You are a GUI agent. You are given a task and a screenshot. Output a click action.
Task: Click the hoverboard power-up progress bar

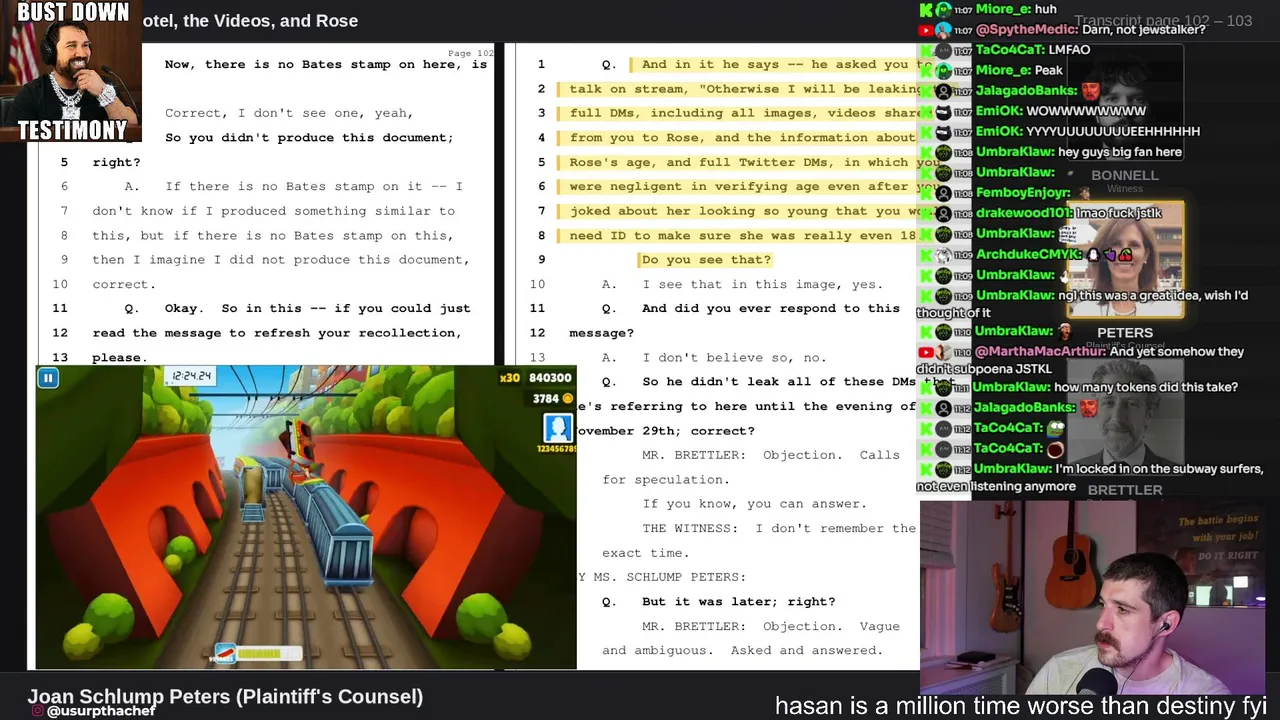click(x=269, y=654)
